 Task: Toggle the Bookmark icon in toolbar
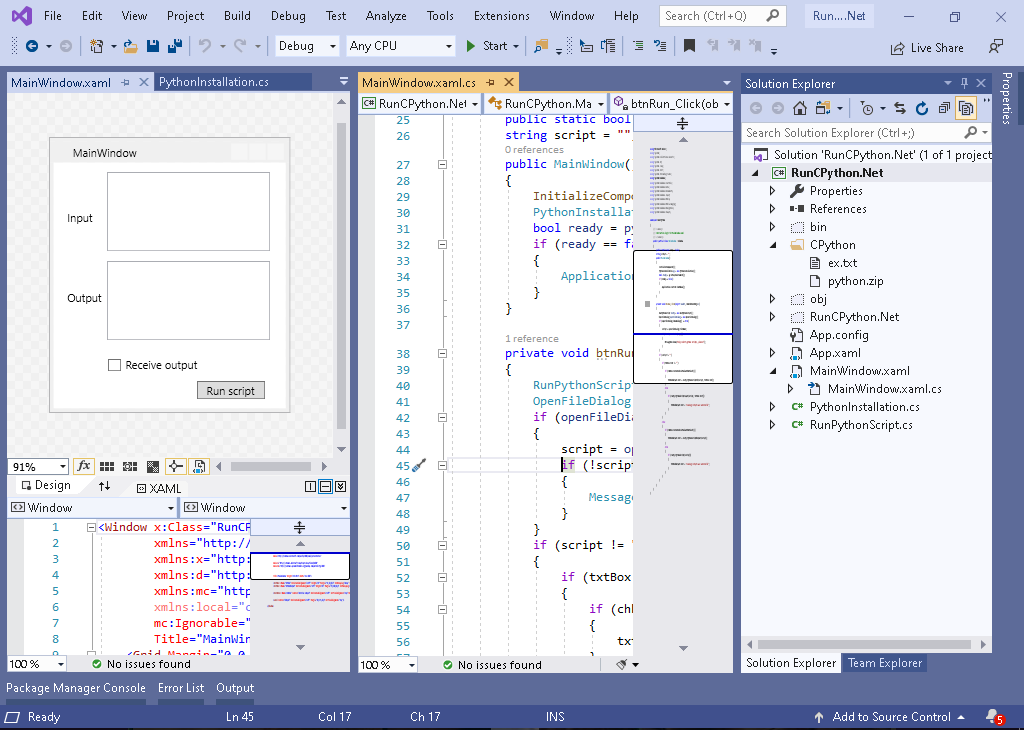[x=689, y=46]
